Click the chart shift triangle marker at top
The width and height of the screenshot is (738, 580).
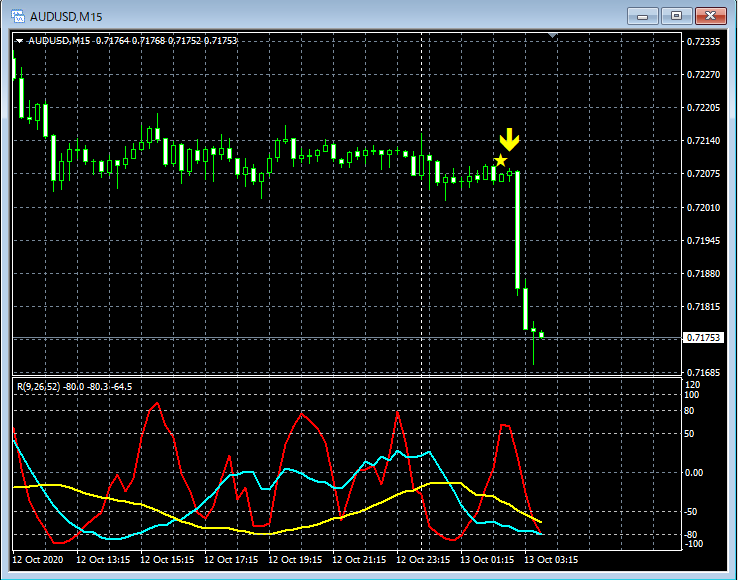click(553, 35)
